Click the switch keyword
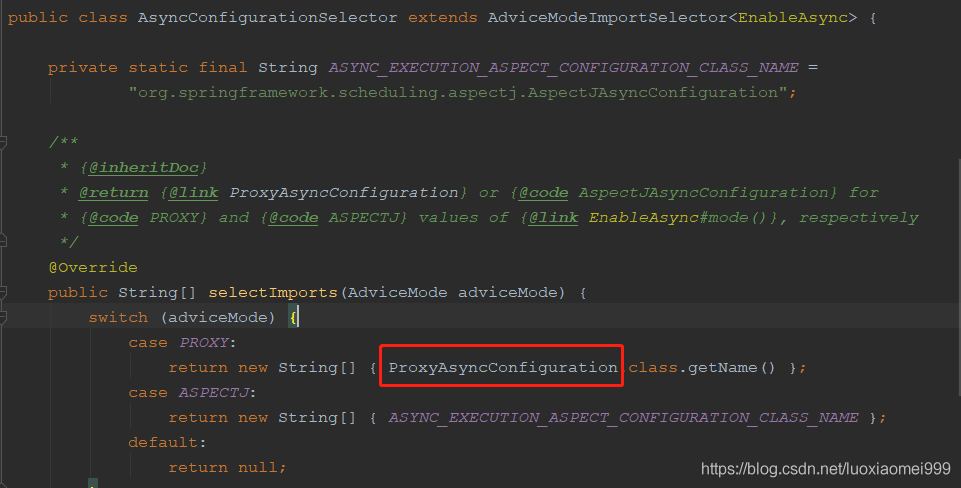961x488 pixels. tap(118, 318)
